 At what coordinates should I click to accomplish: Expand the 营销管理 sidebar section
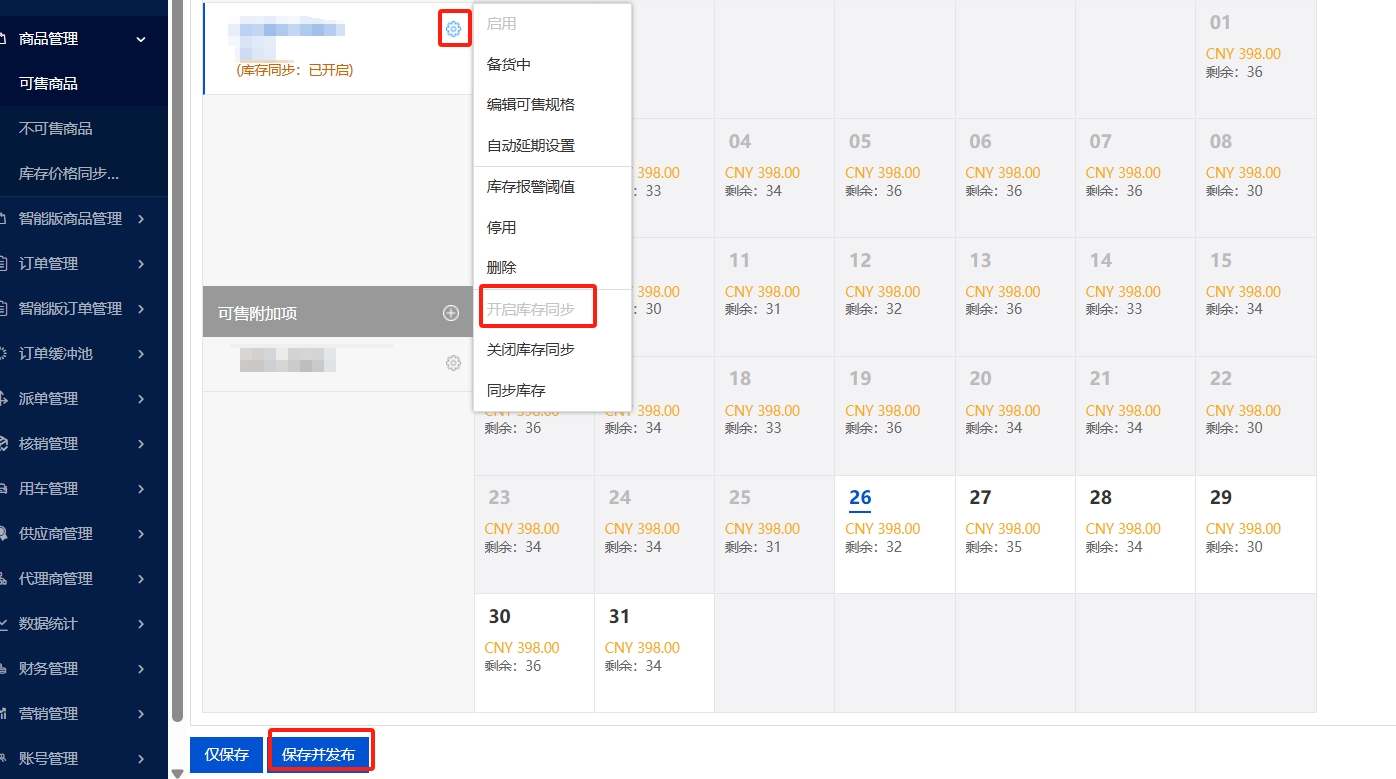tap(141, 714)
